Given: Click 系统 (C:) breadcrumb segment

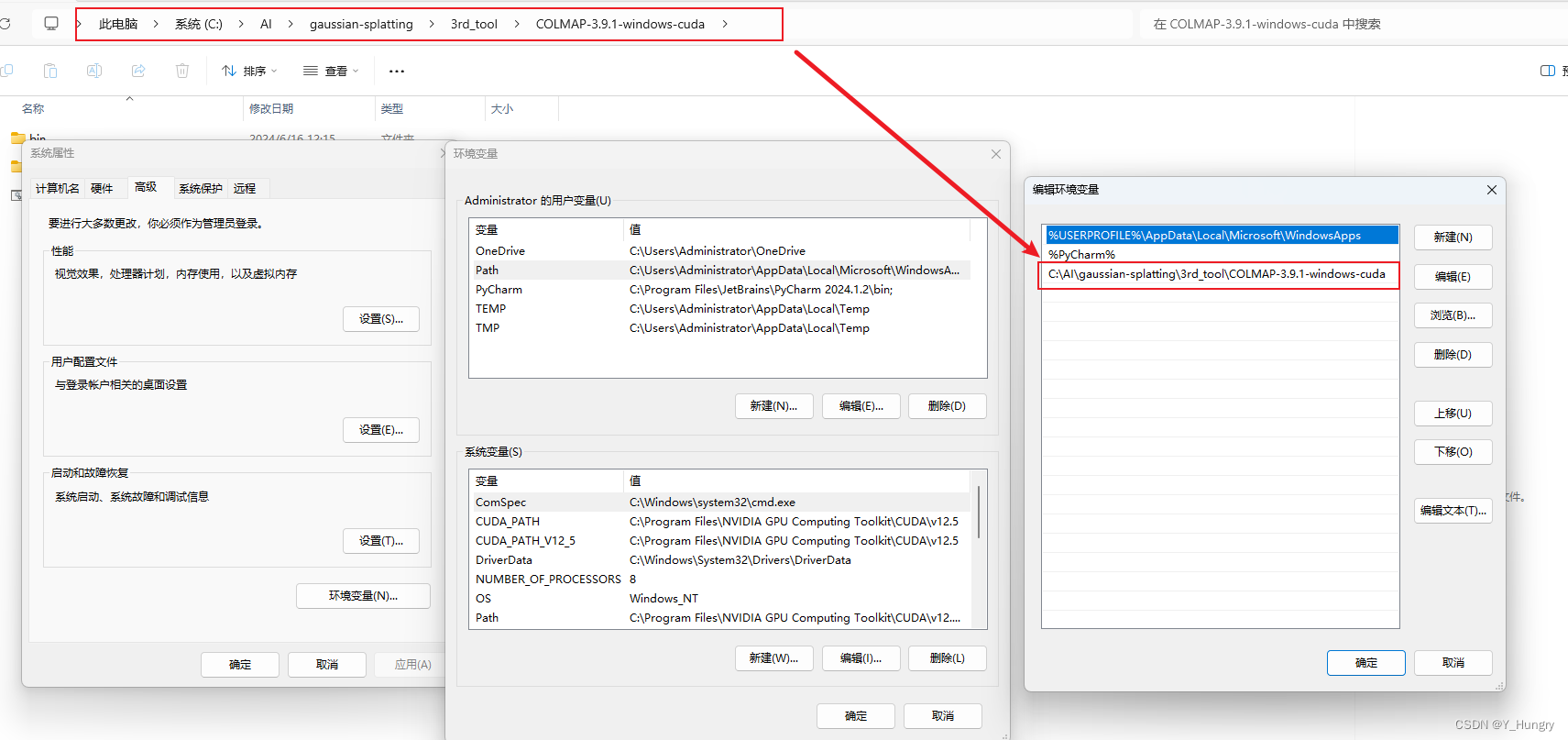Looking at the screenshot, I should [x=199, y=24].
